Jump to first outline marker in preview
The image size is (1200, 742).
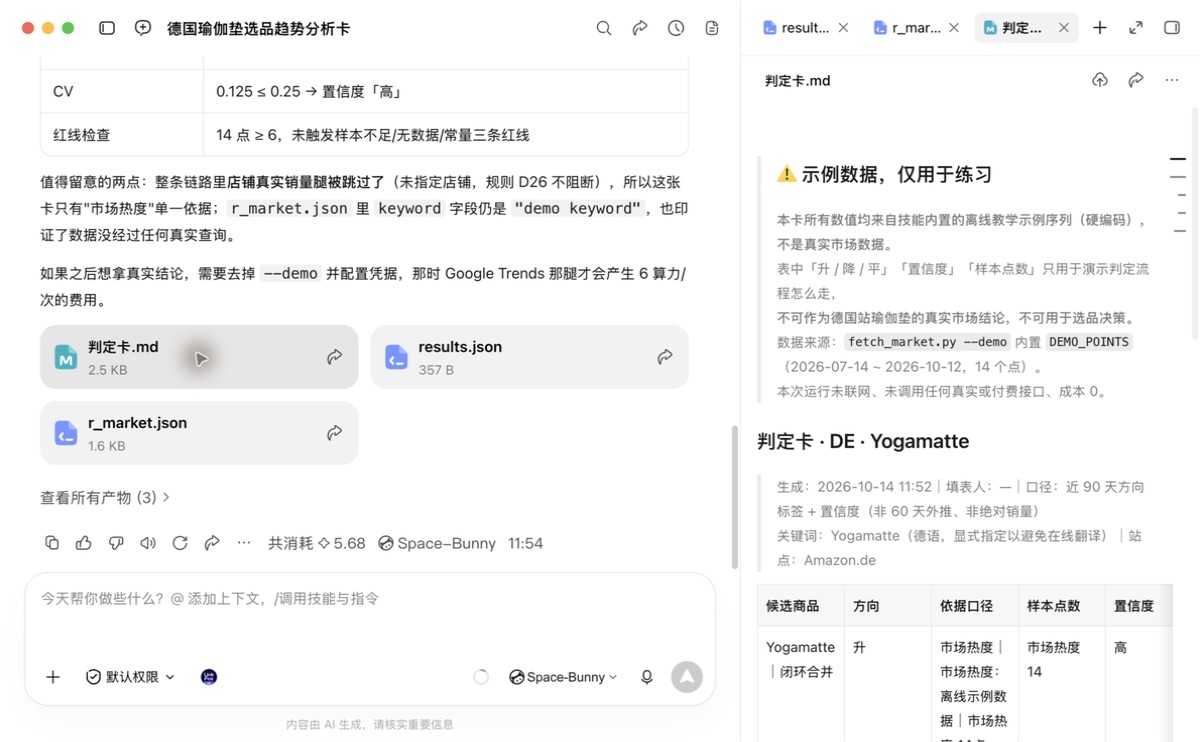coord(1178,159)
